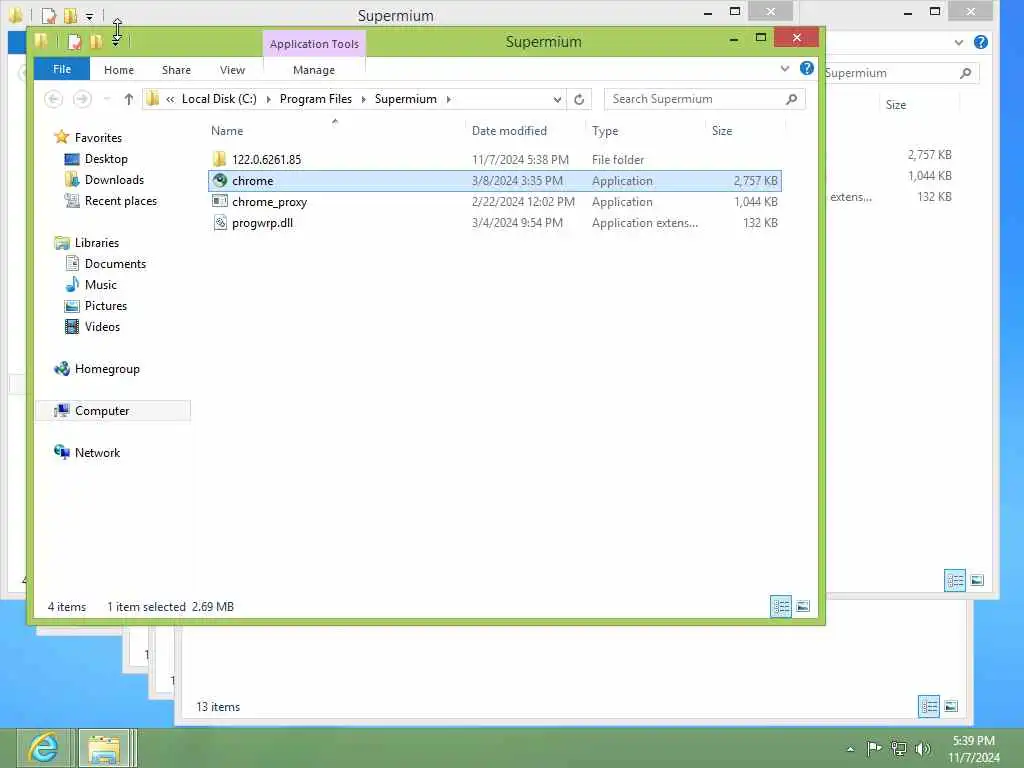Open Recent places in Favorites
The height and width of the screenshot is (768, 1024).
click(x=121, y=201)
